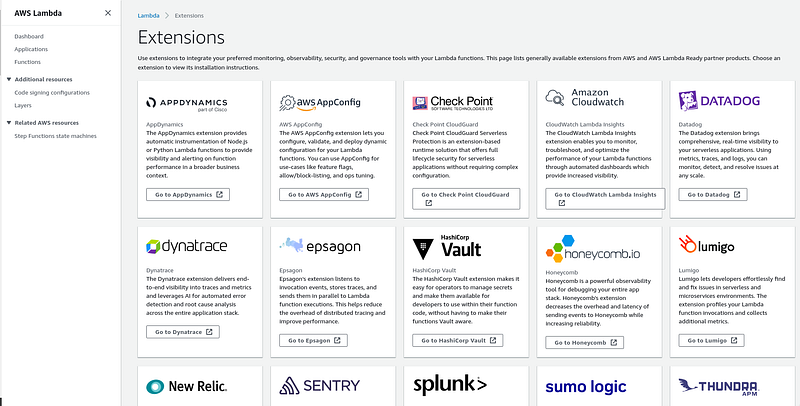Click the Amazon CloudWatch logo
The width and height of the screenshot is (800, 406).
[585, 97]
